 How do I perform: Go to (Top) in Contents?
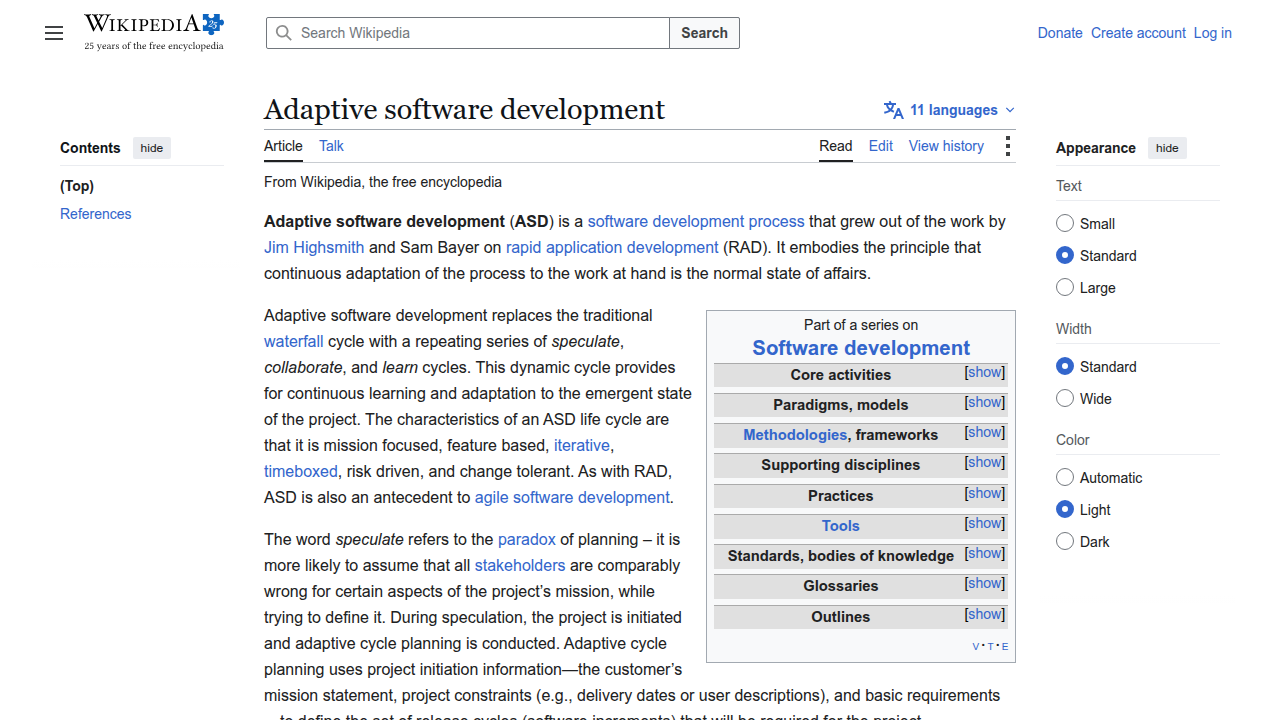click(x=77, y=186)
